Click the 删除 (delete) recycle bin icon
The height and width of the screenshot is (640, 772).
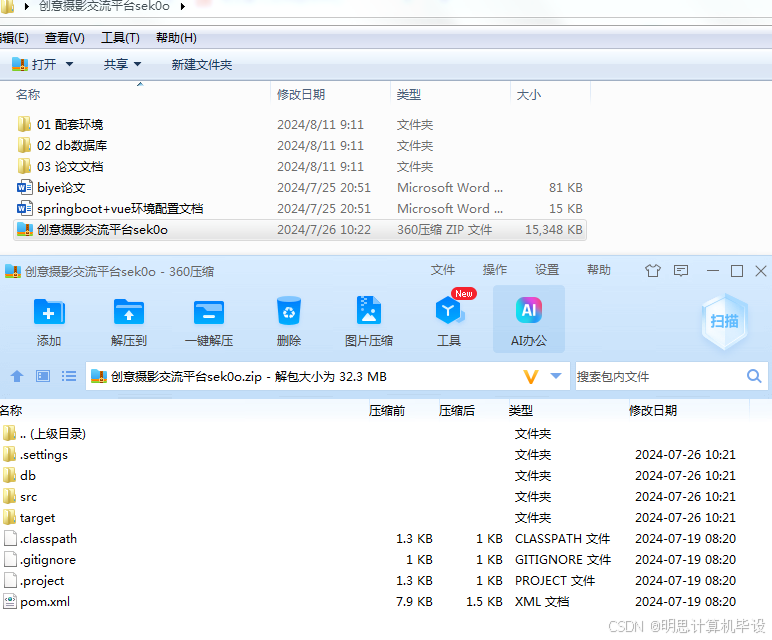(x=289, y=311)
